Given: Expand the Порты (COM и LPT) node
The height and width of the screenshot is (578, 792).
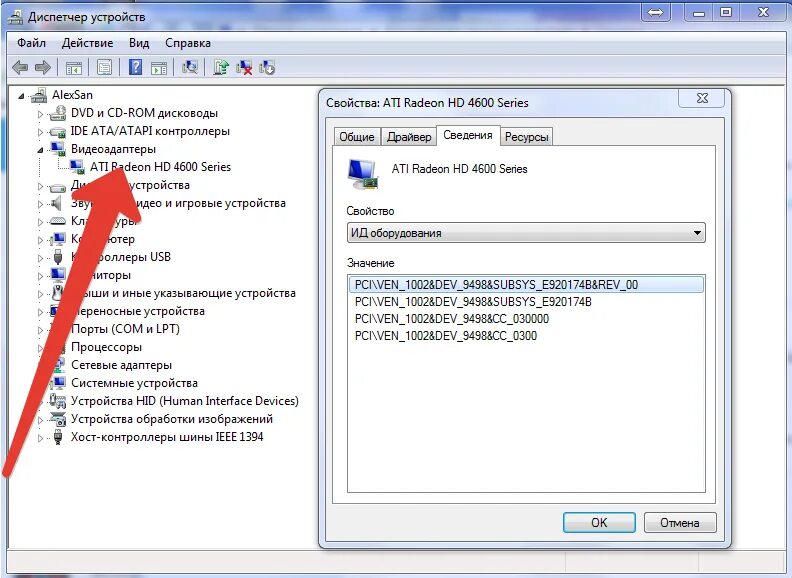Looking at the screenshot, I should pyautogui.click(x=40, y=329).
